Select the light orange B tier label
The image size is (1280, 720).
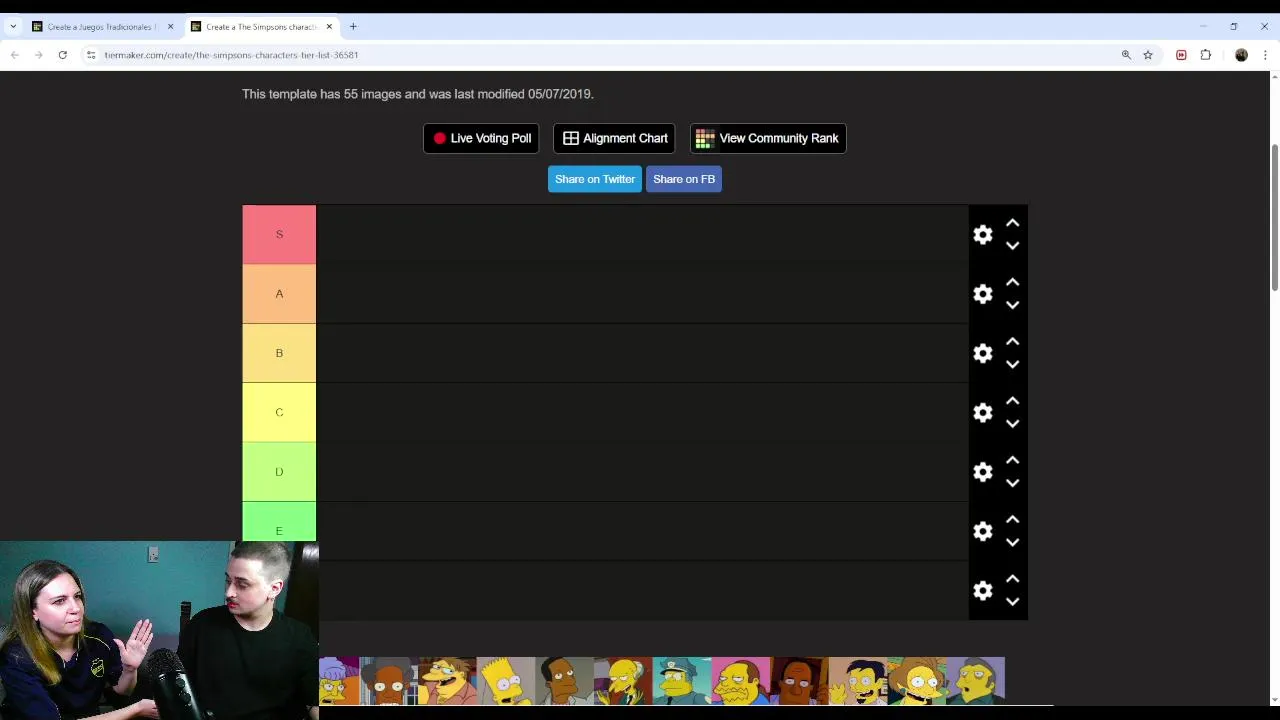[x=279, y=353]
